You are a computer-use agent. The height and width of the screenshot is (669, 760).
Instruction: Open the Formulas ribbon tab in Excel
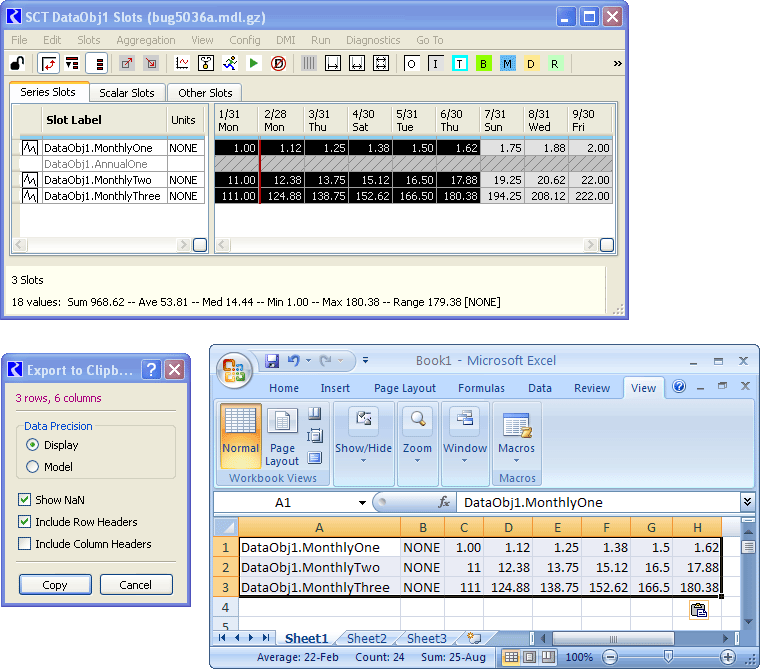481,388
